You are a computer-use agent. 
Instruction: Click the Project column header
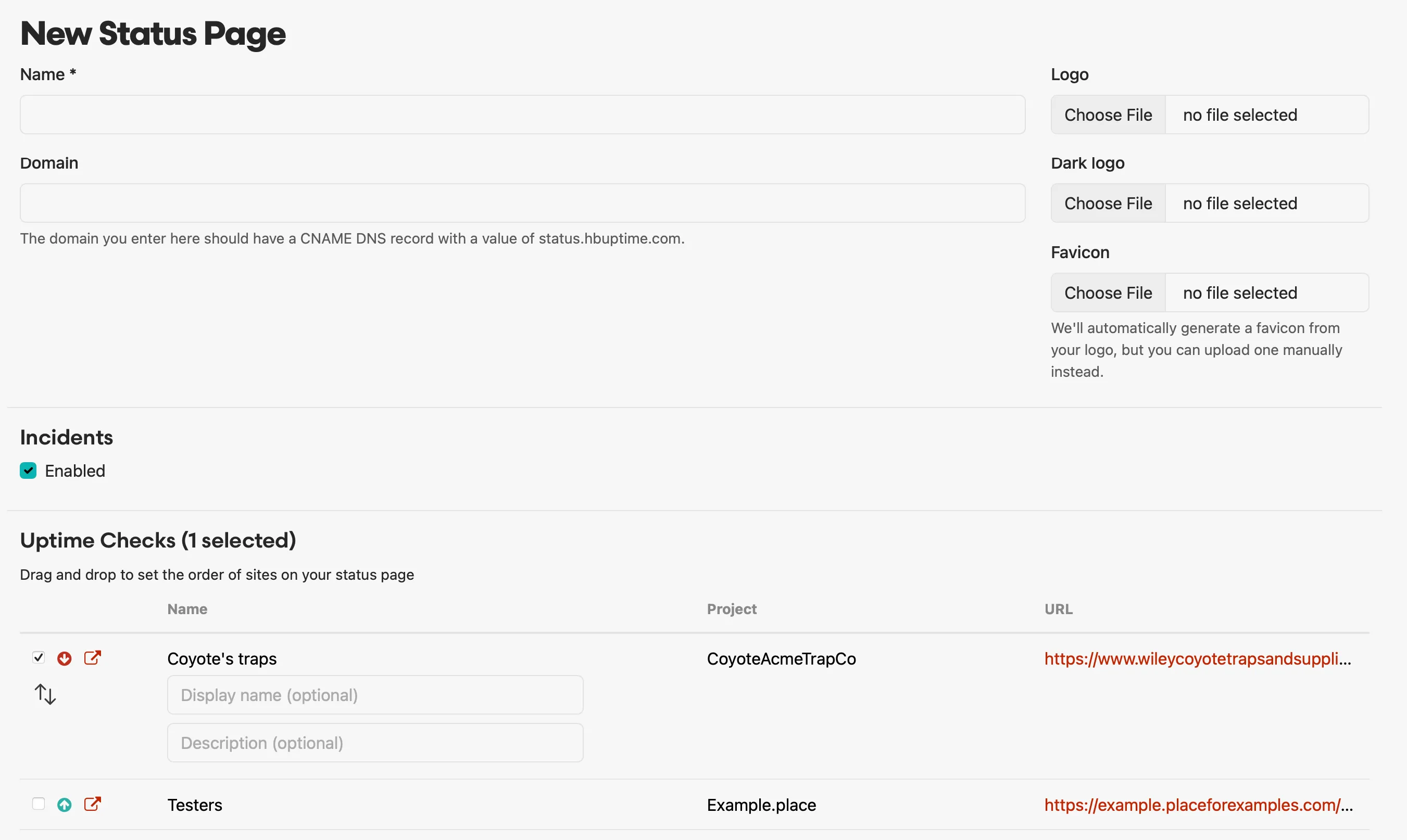[731, 608]
